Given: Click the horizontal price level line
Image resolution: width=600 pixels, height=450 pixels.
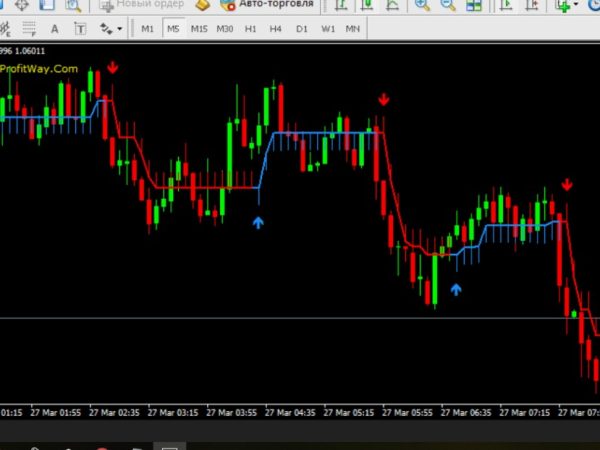Looking at the screenshot, I should pyautogui.click(x=300, y=318).
